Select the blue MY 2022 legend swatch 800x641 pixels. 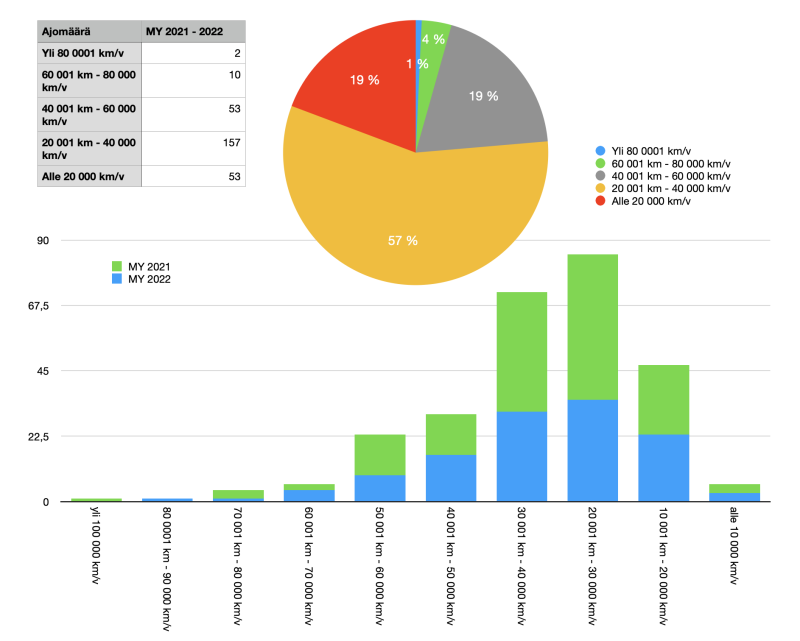point(117,280)
